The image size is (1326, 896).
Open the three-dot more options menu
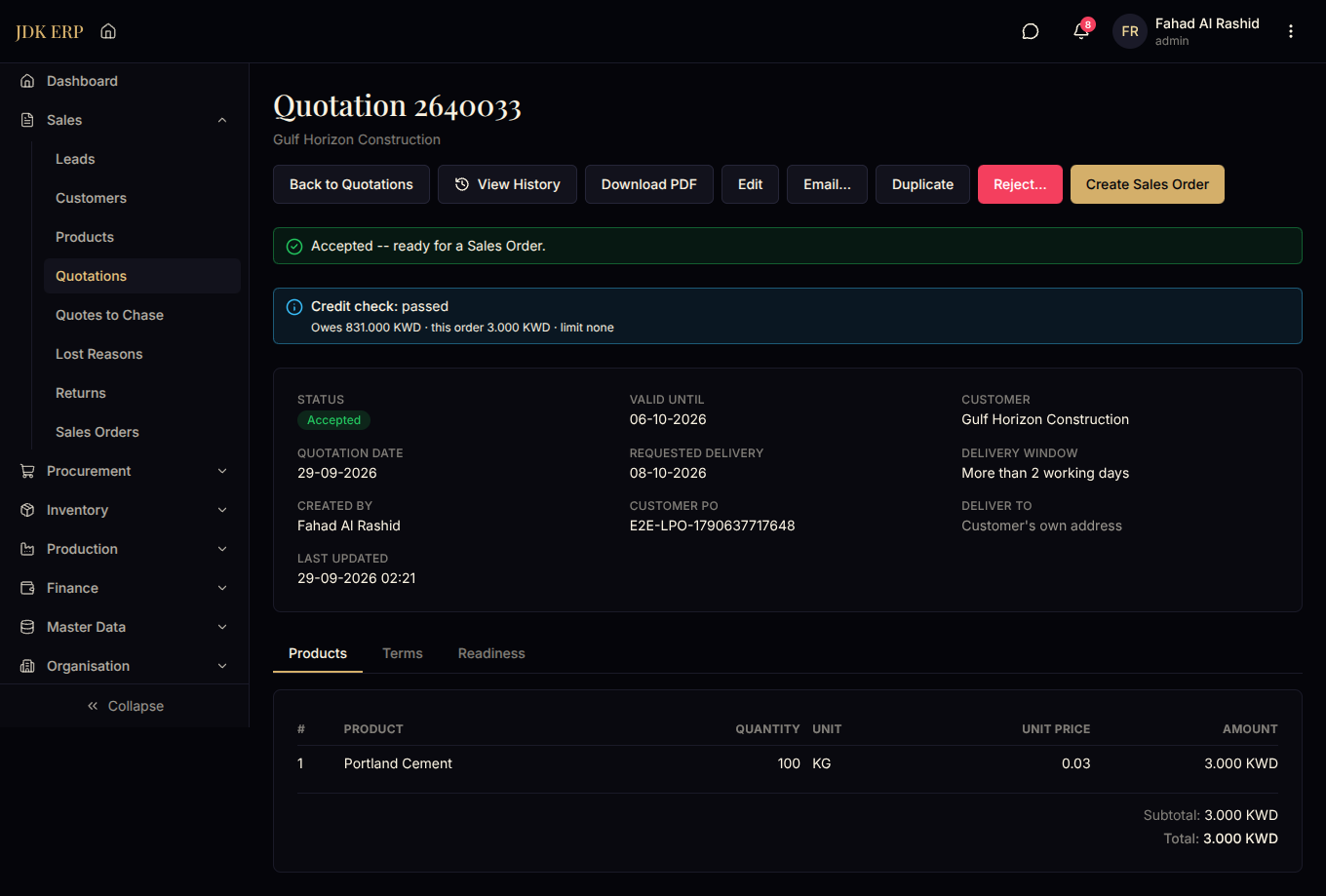1291,31
